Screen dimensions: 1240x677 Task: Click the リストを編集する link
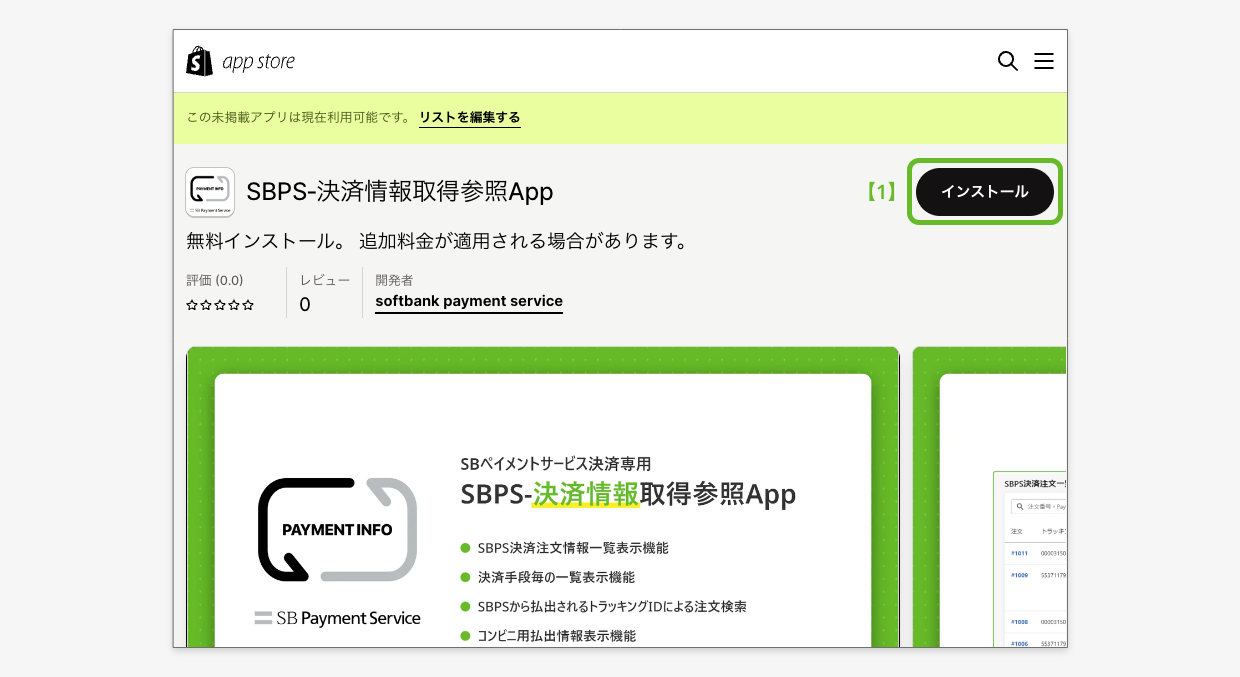[470, 117]
